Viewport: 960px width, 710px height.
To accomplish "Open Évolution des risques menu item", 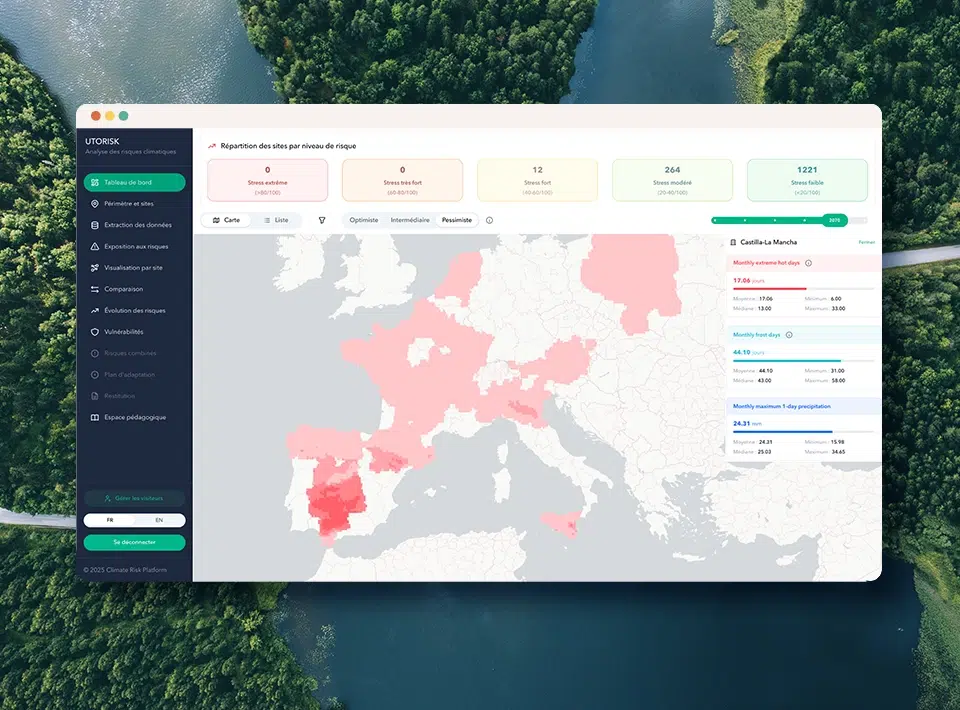I will pyautogui.click(x=134, y=311).
